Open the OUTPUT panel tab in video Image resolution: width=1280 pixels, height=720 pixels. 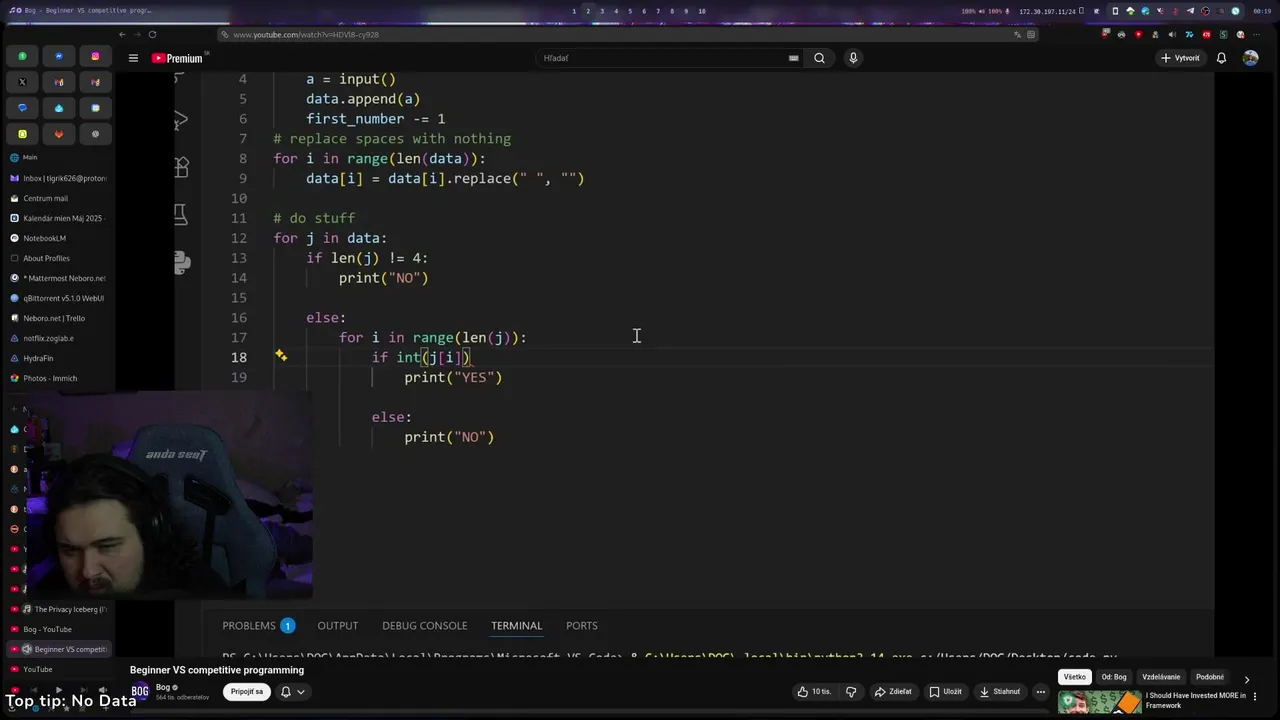pos(338,626)
